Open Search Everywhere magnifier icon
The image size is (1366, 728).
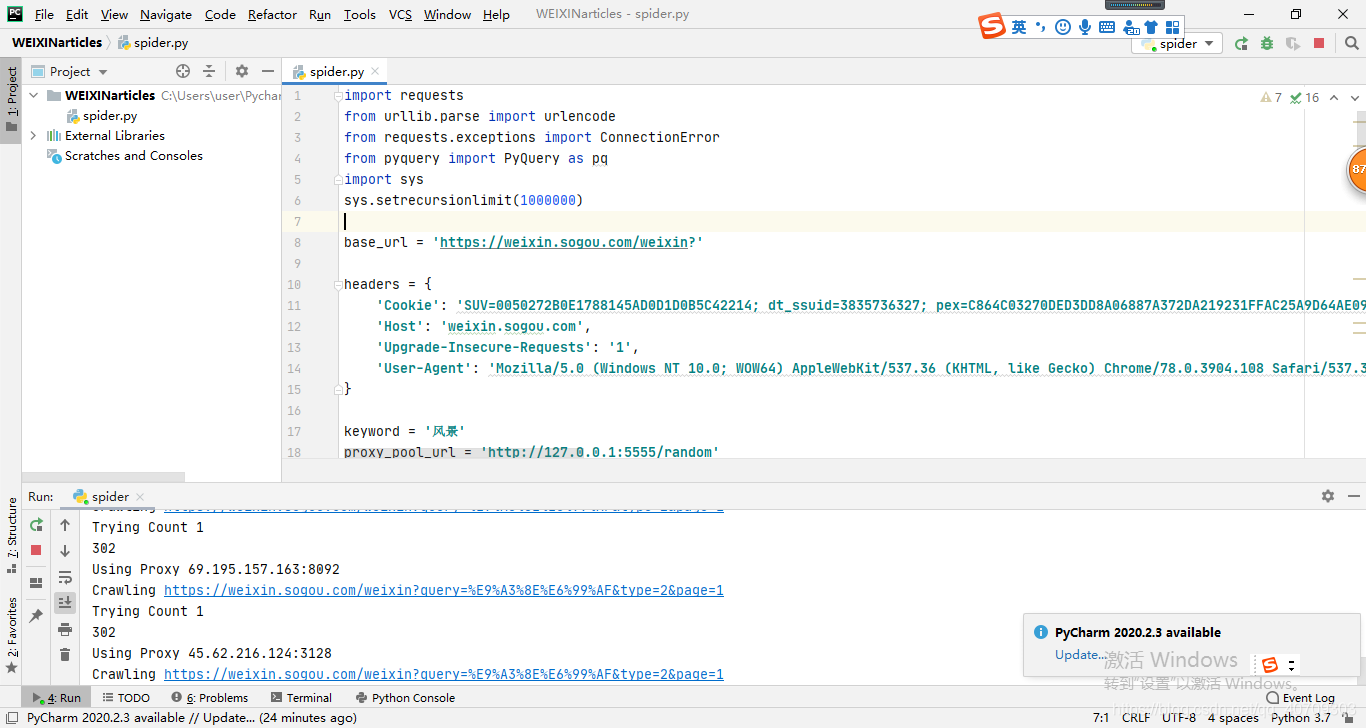1350,43
